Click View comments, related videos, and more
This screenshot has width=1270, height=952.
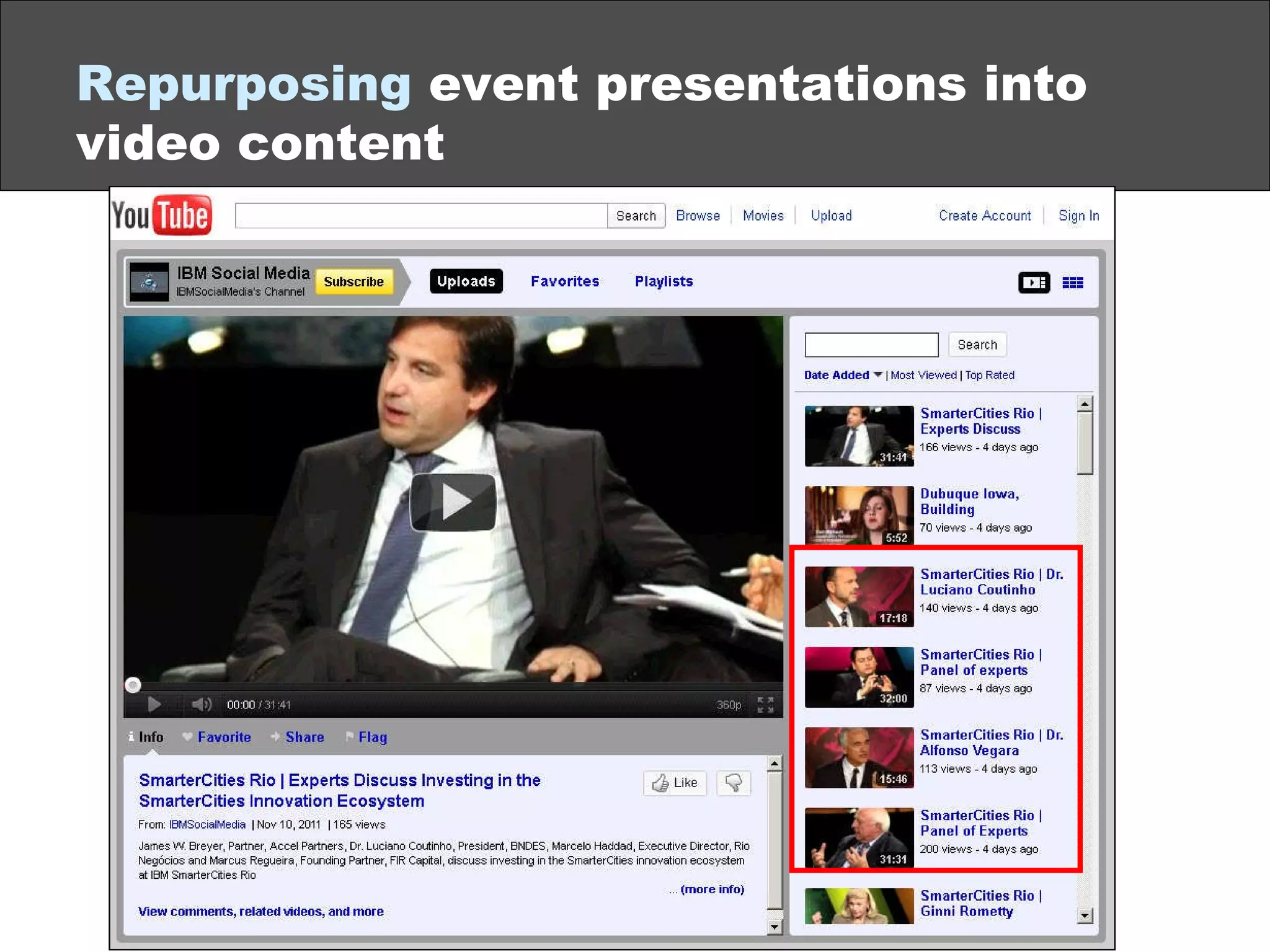[261, 912]
